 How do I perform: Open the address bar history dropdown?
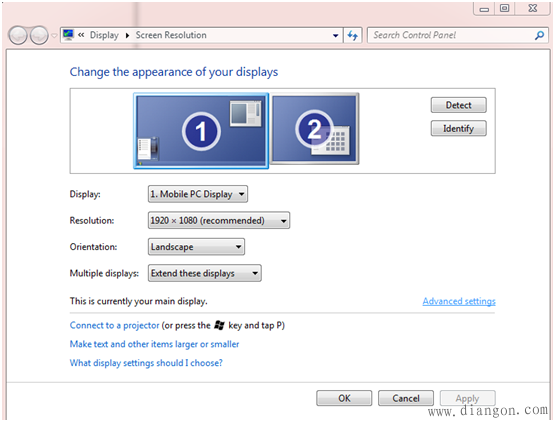[x=335, y=36]
